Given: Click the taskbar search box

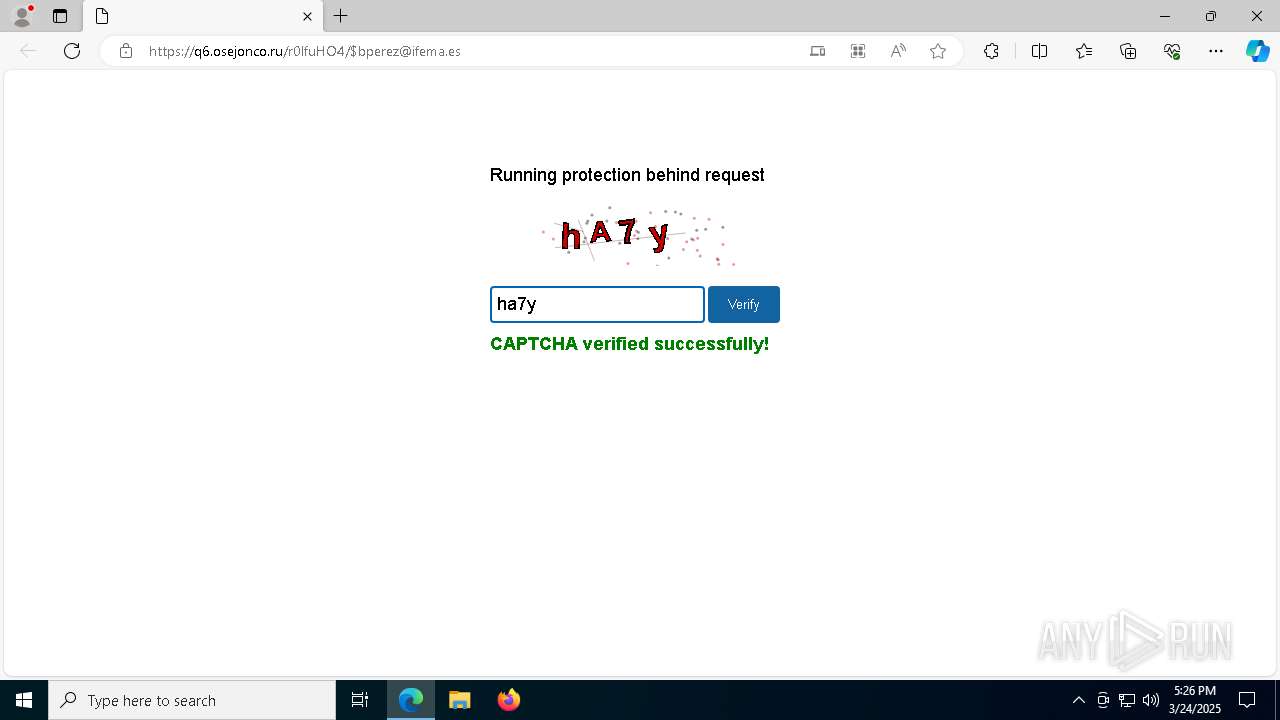Looking at the screenshot, I should (x=192, y=700).
